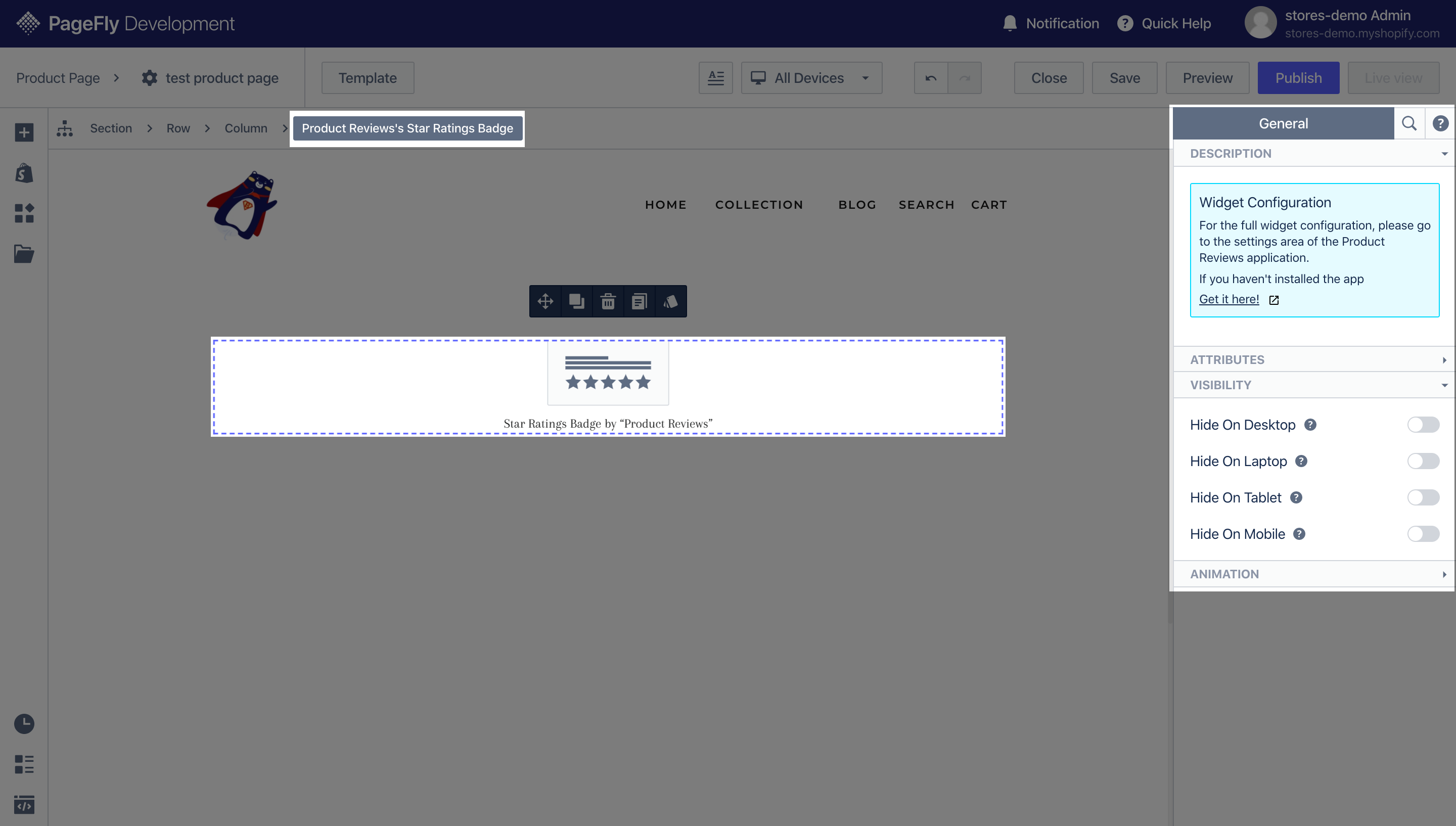Image resolution: width=1456 pixels, height=826 pixels.
Task: Click the Template button
Action: (x=368, y=78)
